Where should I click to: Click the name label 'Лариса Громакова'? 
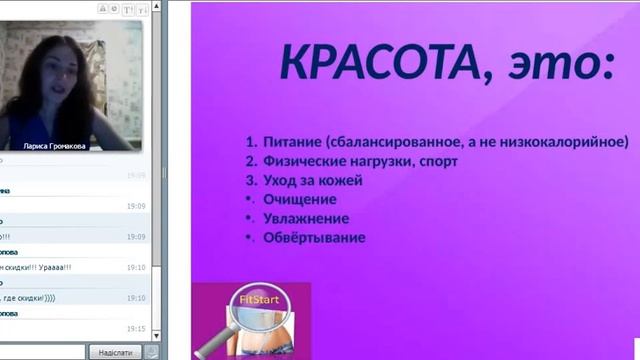[55, 146]
